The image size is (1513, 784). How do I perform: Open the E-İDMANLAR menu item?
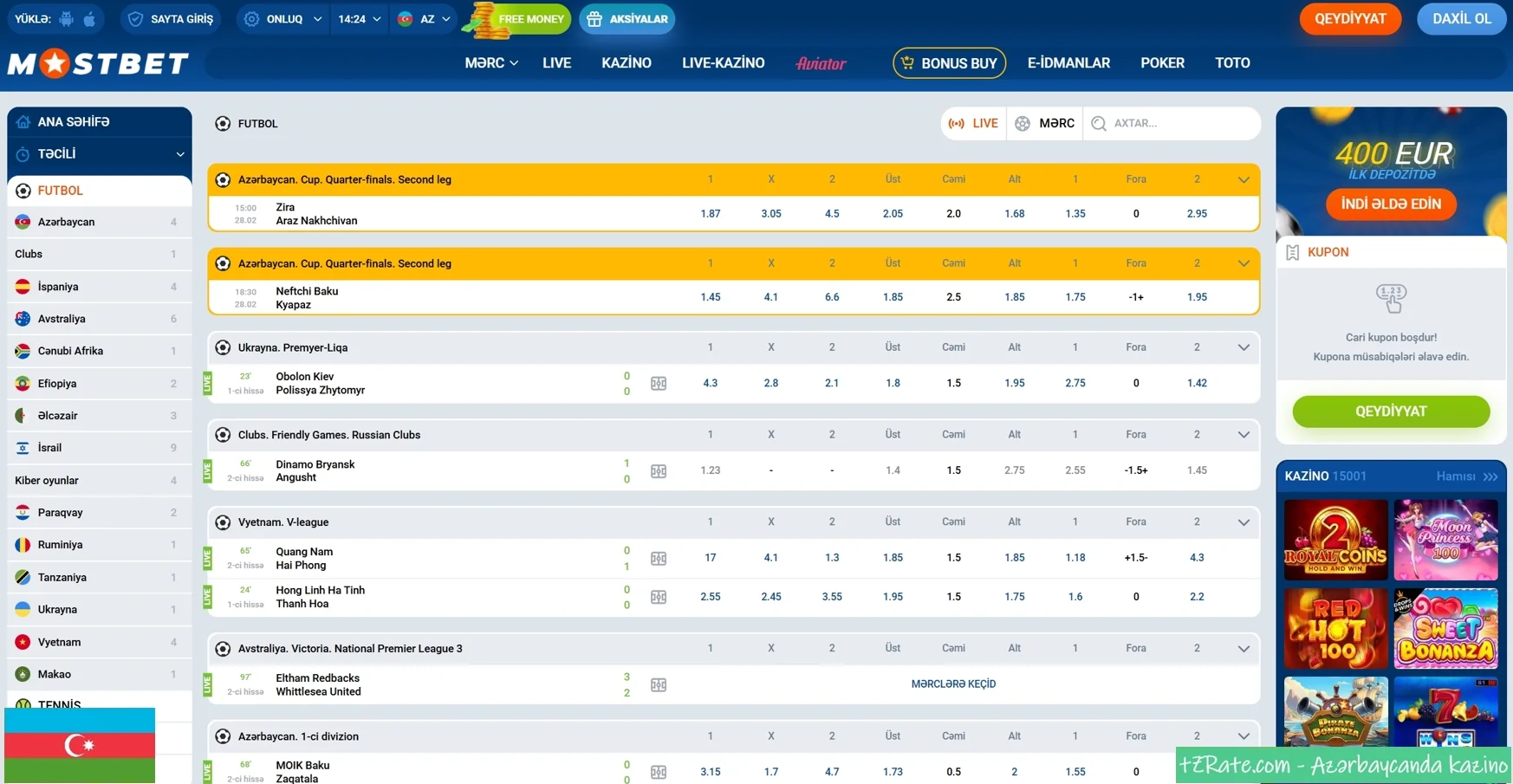pos(1068,63)
